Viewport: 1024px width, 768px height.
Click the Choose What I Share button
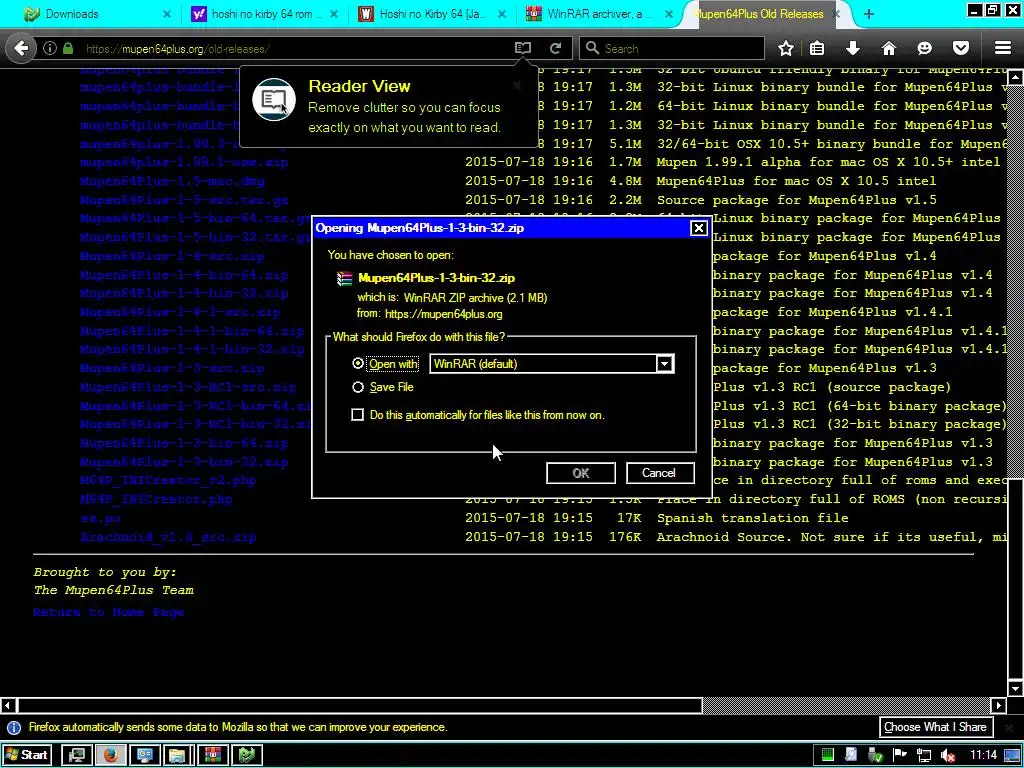pos(935,727)
